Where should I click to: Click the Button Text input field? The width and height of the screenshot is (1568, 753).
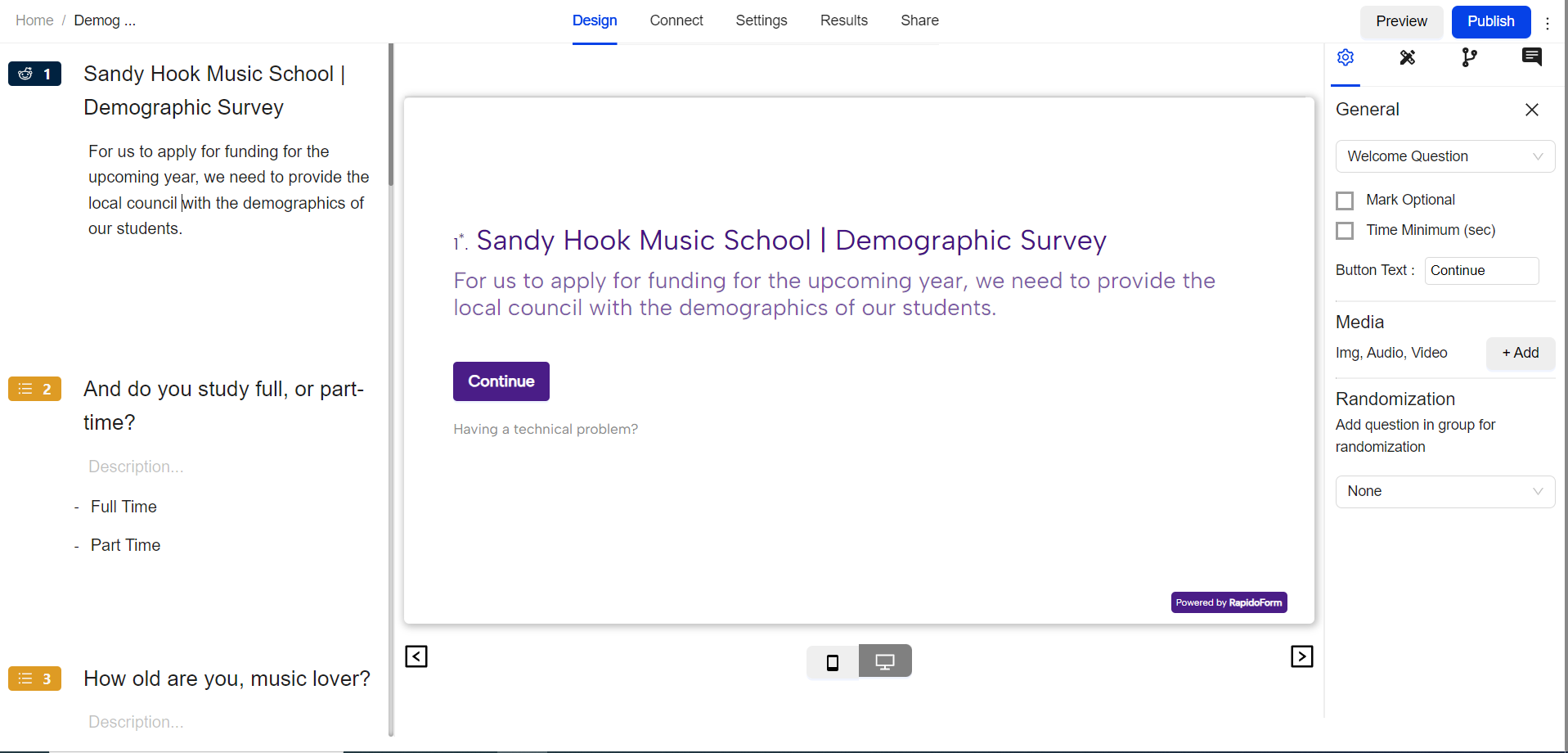tap(1481, 271)
